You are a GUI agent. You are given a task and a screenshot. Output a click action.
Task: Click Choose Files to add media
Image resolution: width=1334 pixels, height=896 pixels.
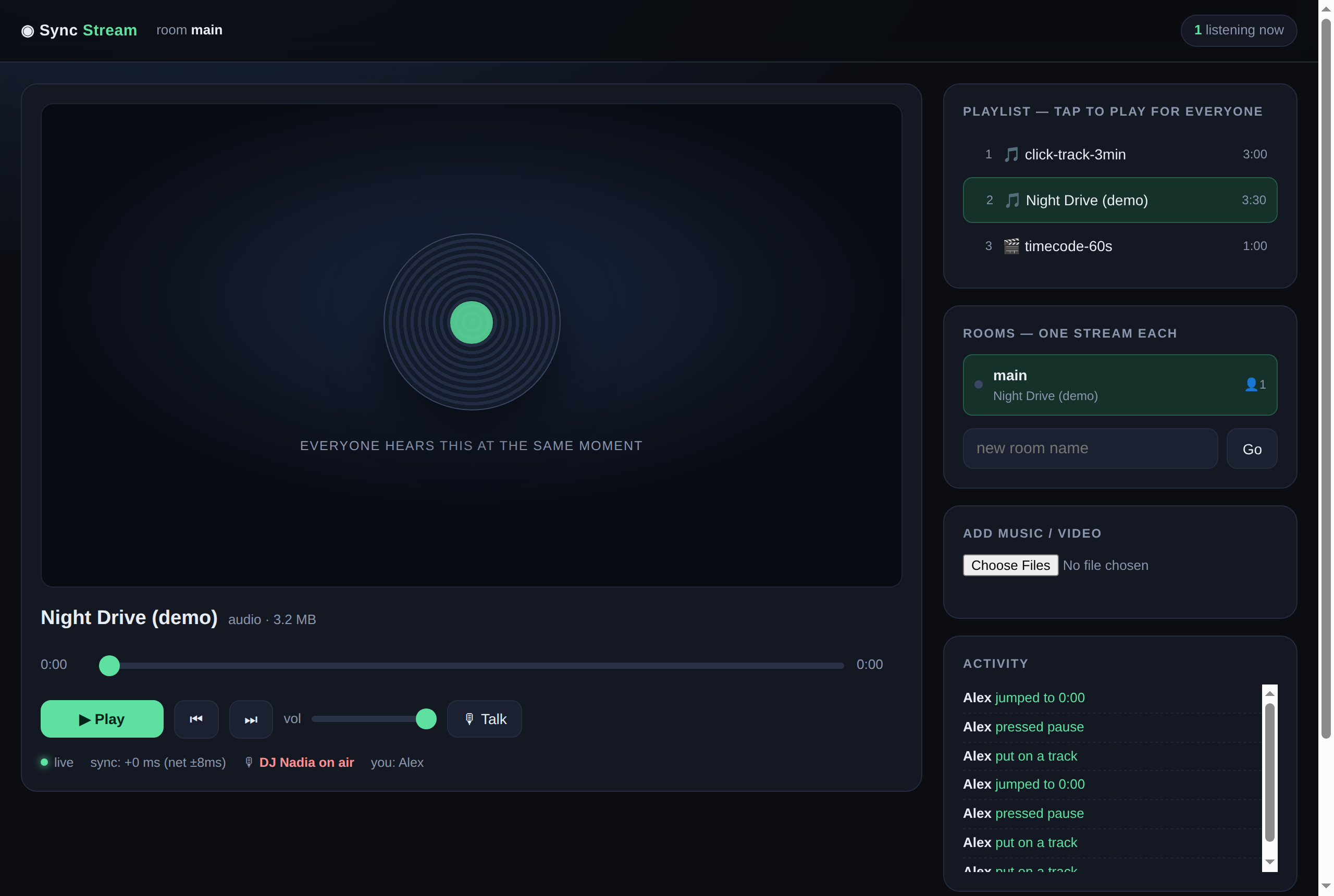1010,565
